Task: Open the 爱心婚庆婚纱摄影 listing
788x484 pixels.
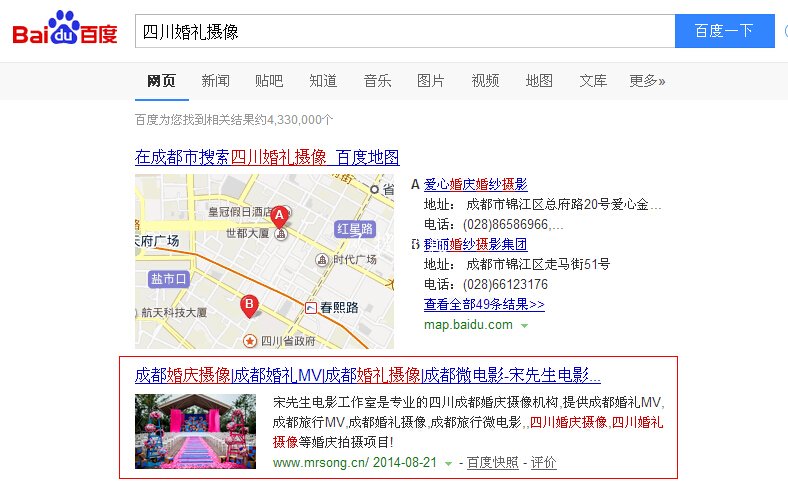Action: pos(475,184)
